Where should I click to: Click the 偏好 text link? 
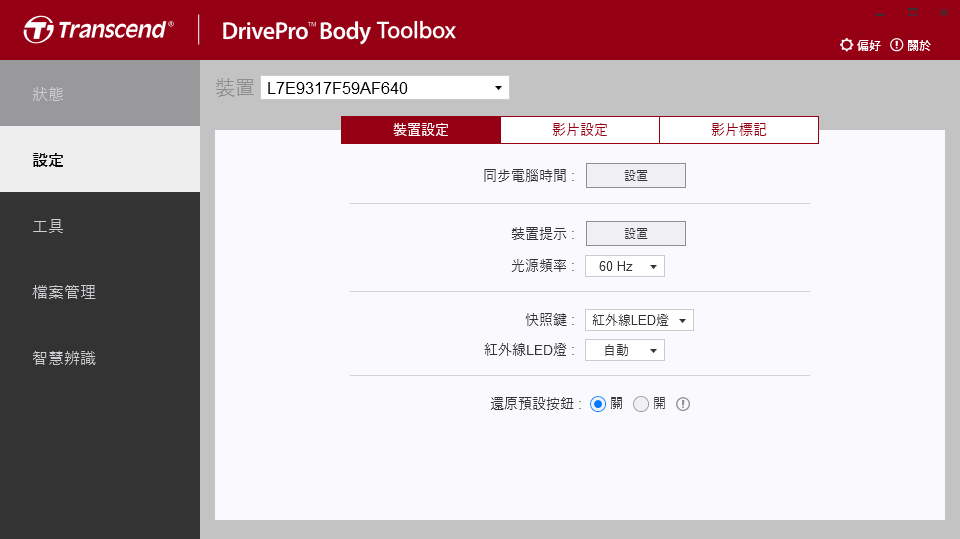point(868,45)
